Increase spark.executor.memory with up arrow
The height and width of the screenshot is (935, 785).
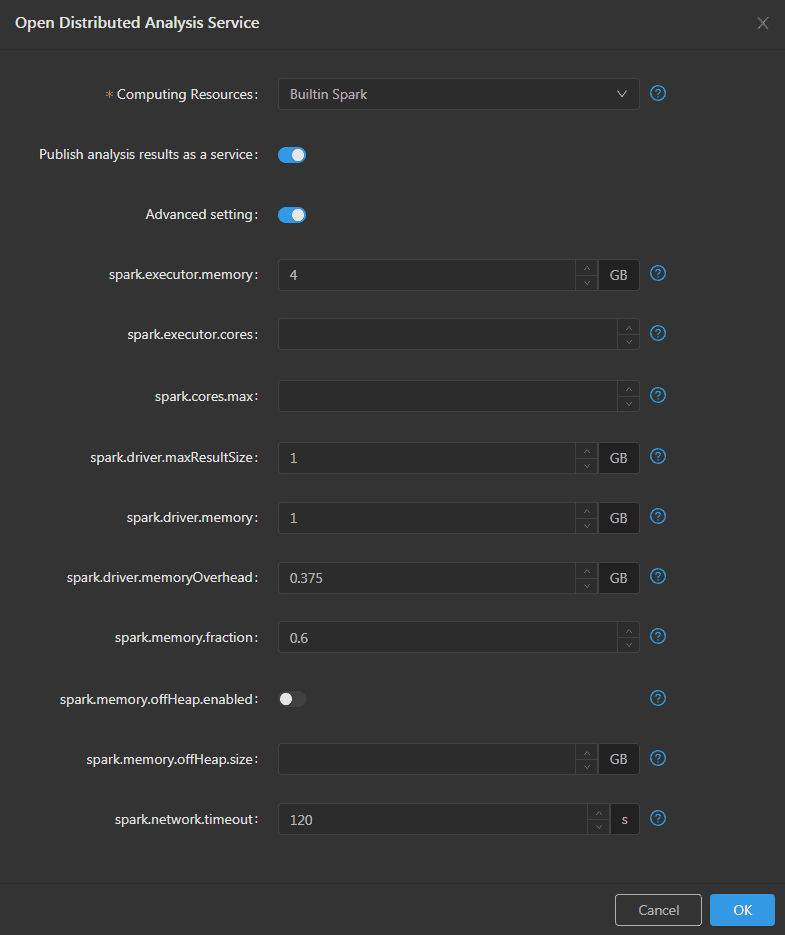click(586, 267)
